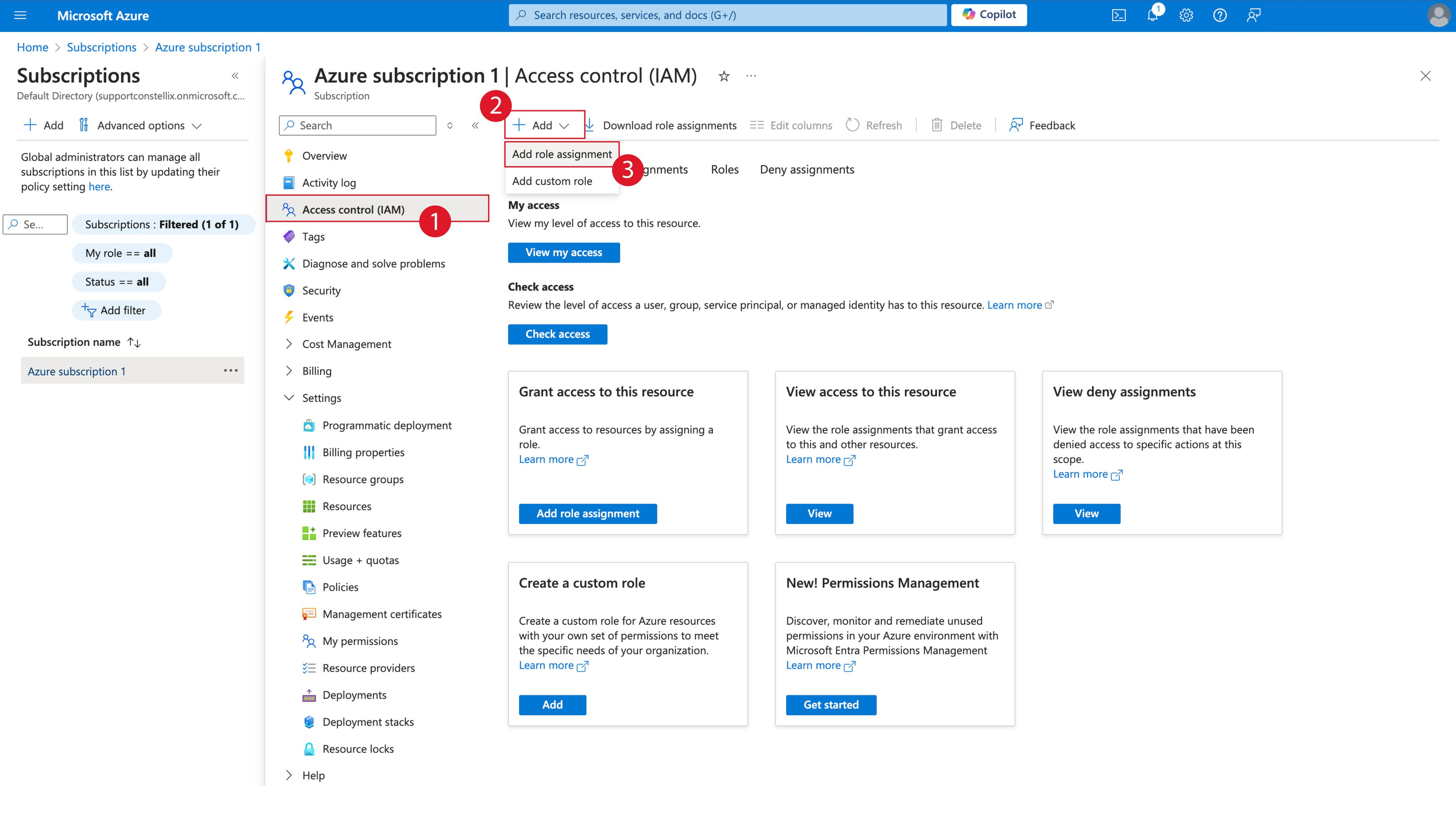Open Resource groups in Settings
This screenshot has height=836, width=1456.
362,479
